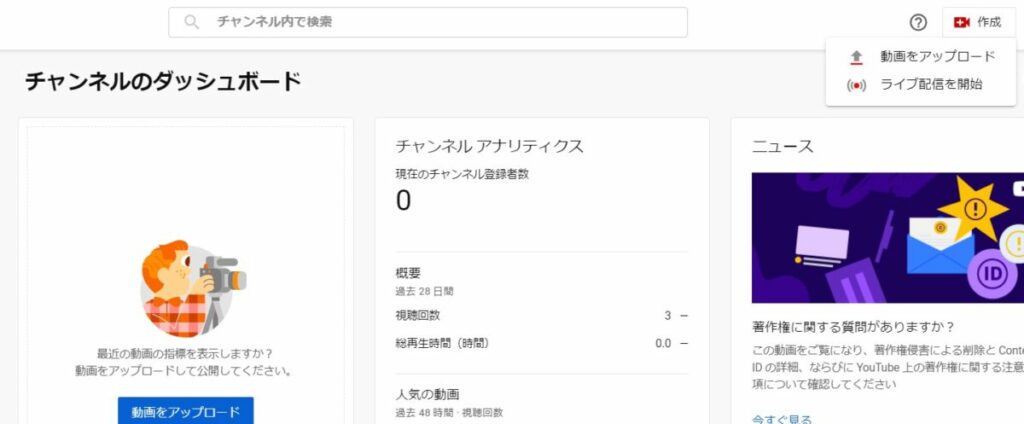Click the 人気の動画 section heading
1024x424 pixels.
(x=427, y=393)
